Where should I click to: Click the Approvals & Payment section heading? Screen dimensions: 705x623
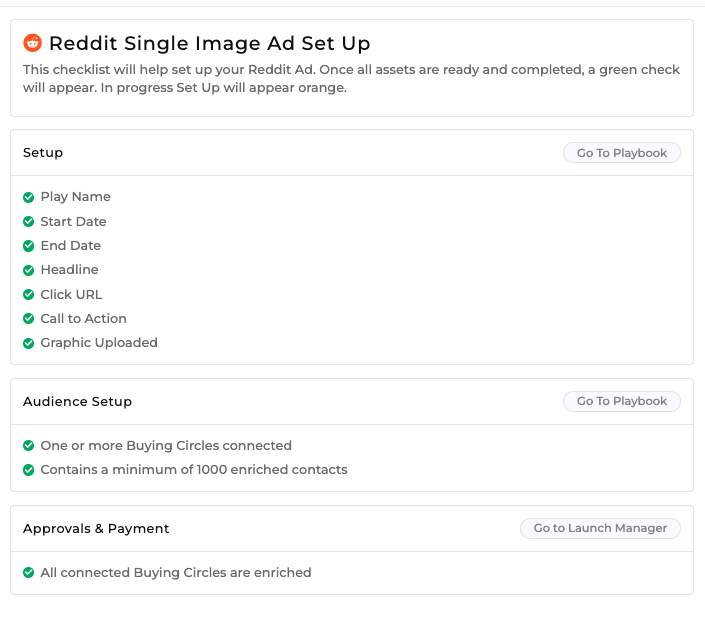[96, 529]
